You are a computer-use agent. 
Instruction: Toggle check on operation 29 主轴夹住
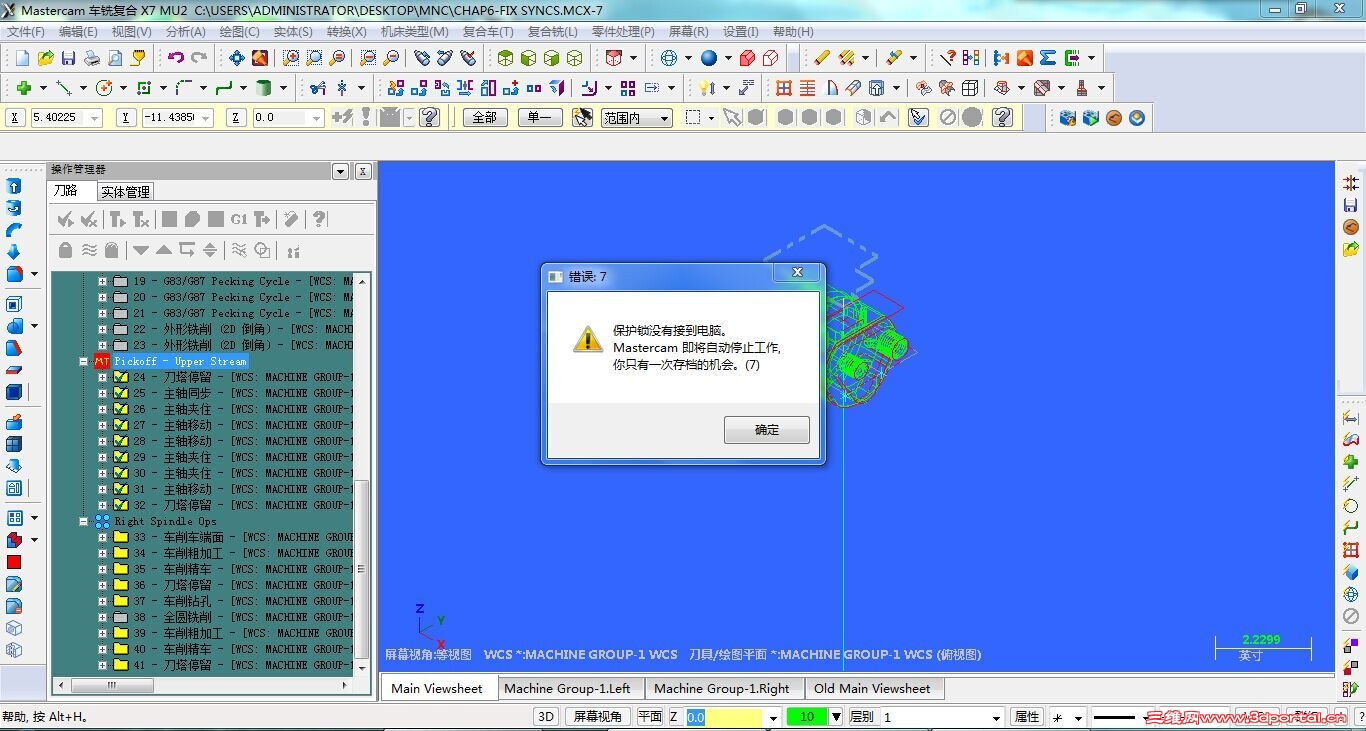[x=121, y=457]
